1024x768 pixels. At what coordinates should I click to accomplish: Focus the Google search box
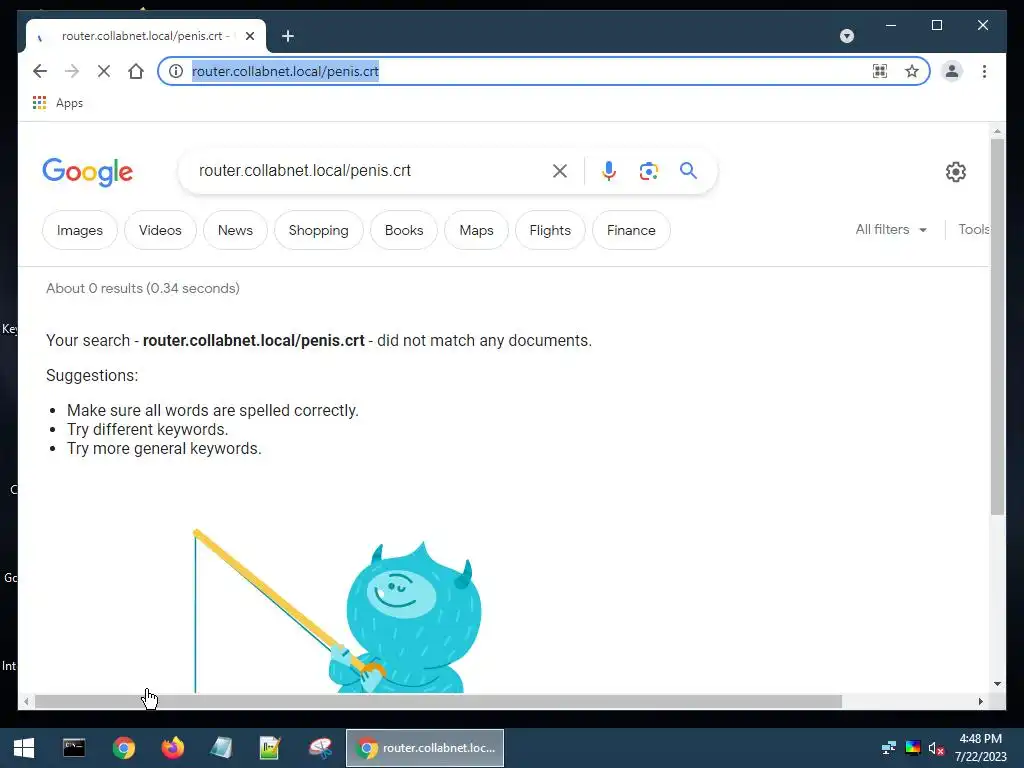click(369, 170)
